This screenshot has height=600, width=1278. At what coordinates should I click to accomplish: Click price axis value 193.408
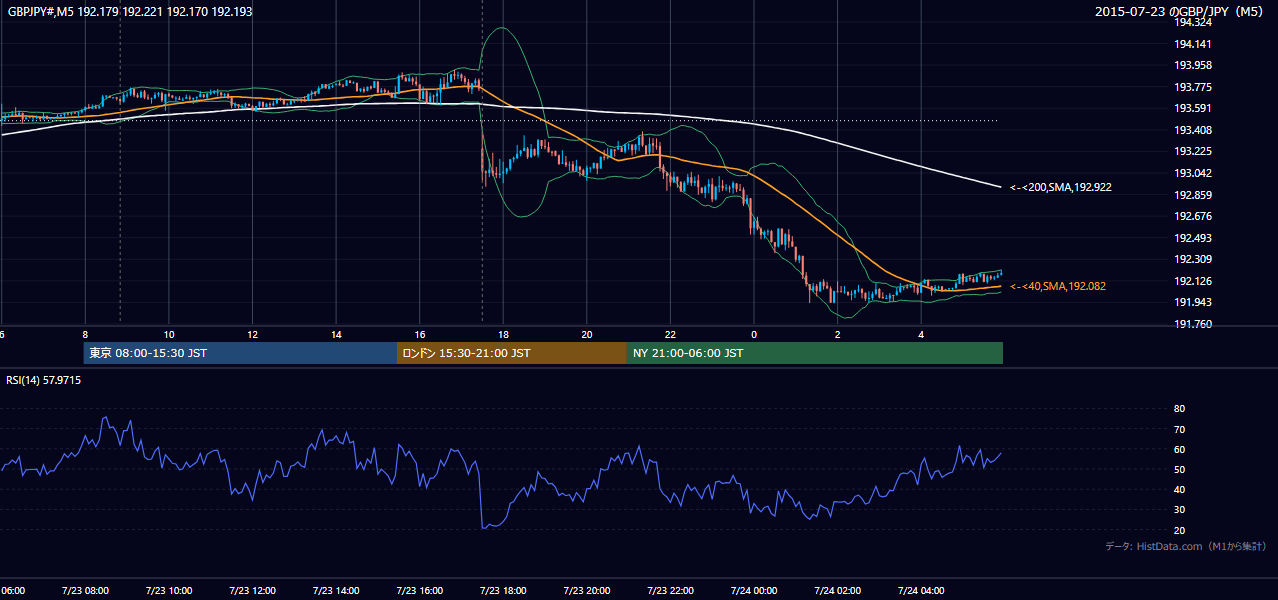point(1193,130)
